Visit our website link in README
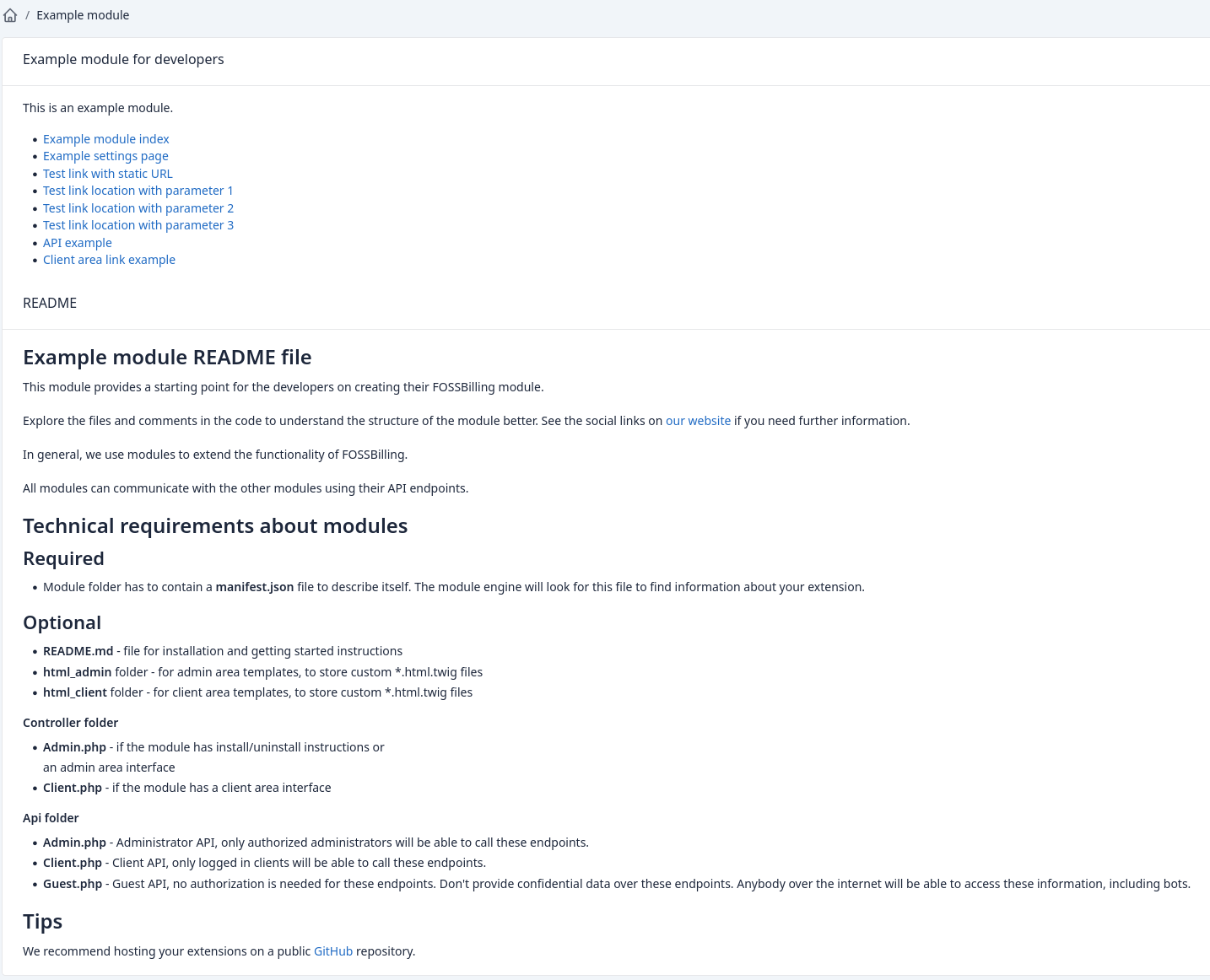The height and width of the screenshot is (980, 1210). pyautogui.click(x=698, y=420)
